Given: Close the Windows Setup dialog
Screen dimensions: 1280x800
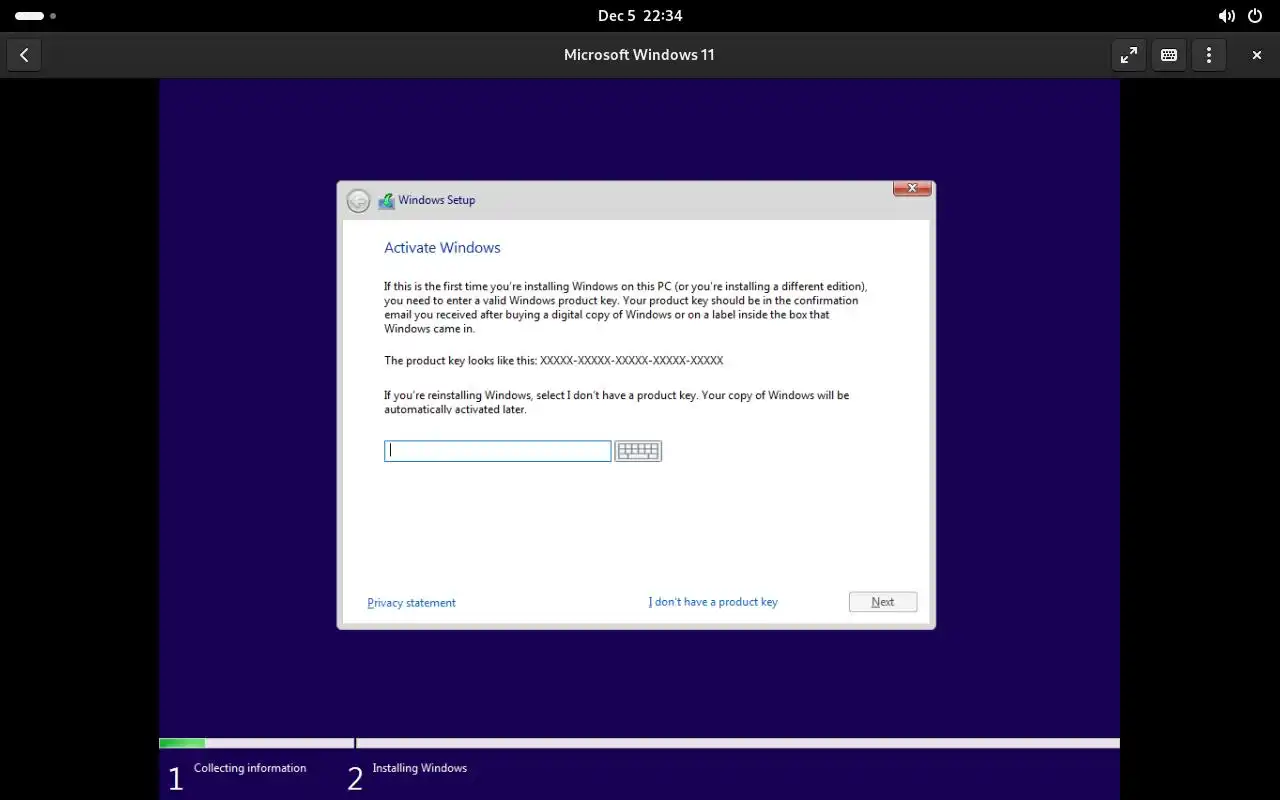Looking at the screenshot, I should coord(912,188).
